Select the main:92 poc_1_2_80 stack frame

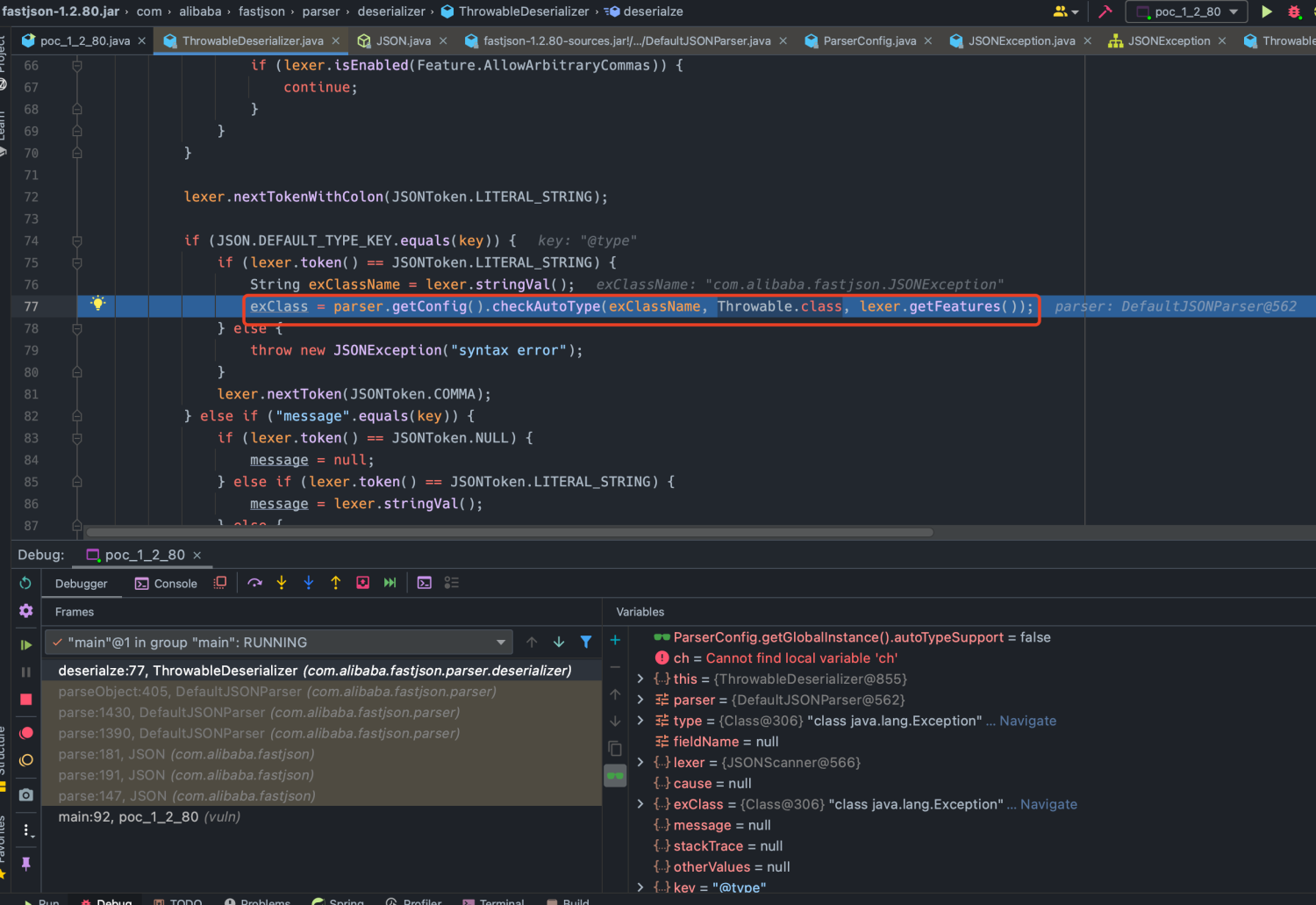click(x=321, y=817)
